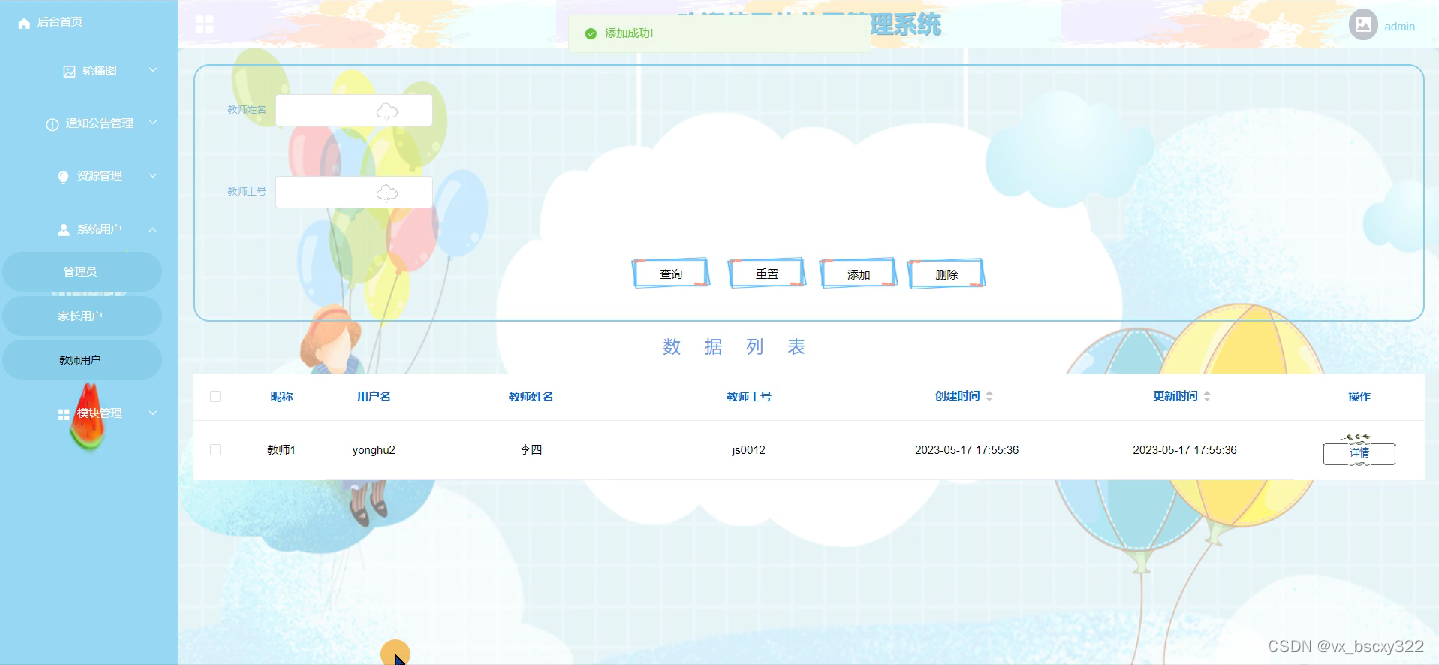
Task: Click the info icon next to 通知公告管理
Action: click(x=52, y=124)
